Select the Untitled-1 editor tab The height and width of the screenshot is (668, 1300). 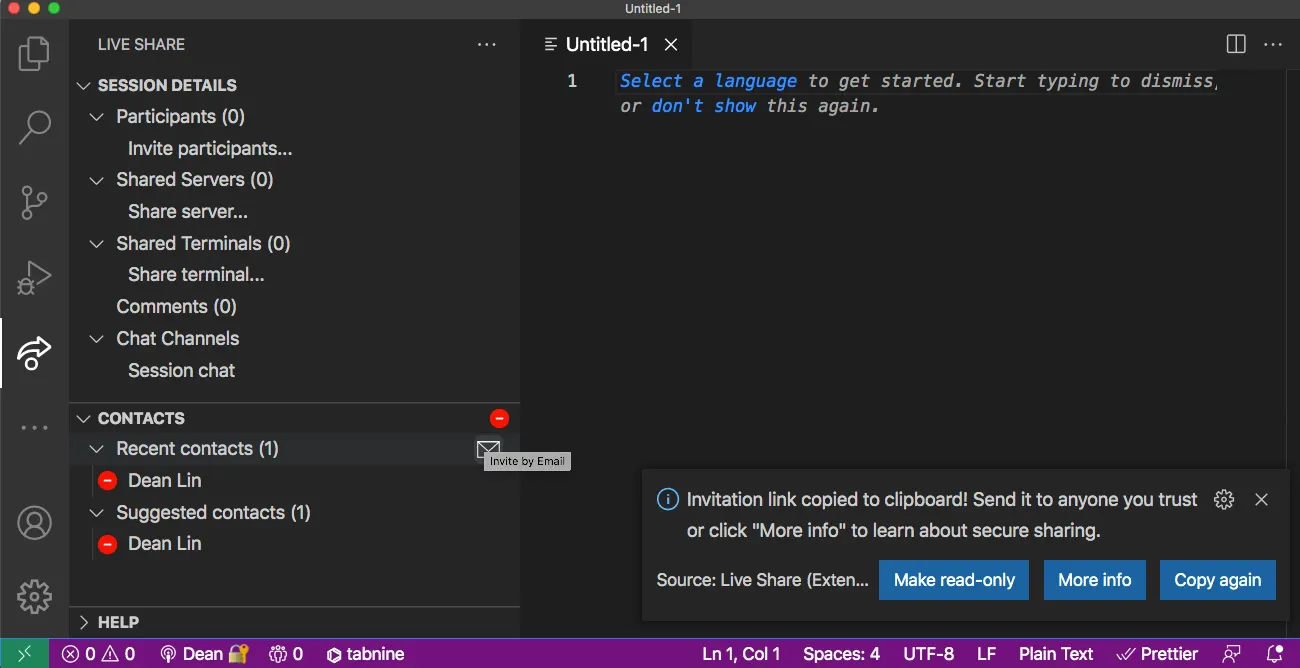(x=607, y=44)
